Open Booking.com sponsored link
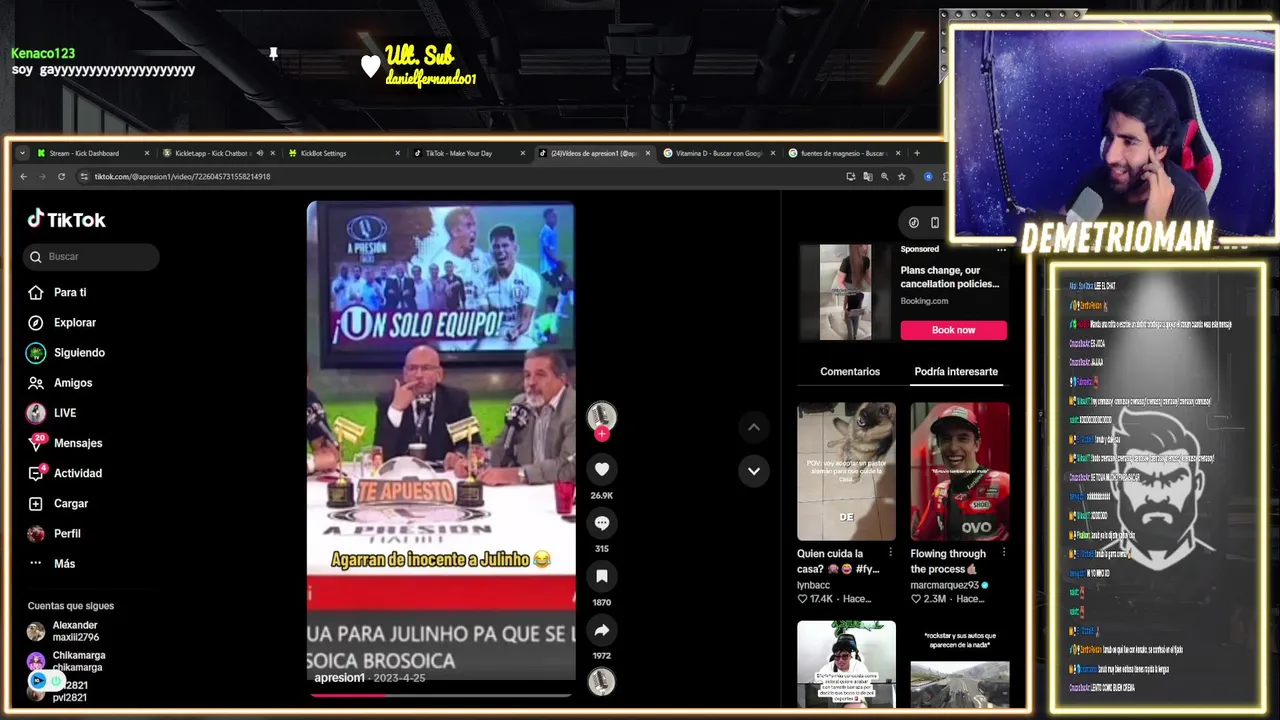This screenshot has width=1280, height=720. click(924, 301)
